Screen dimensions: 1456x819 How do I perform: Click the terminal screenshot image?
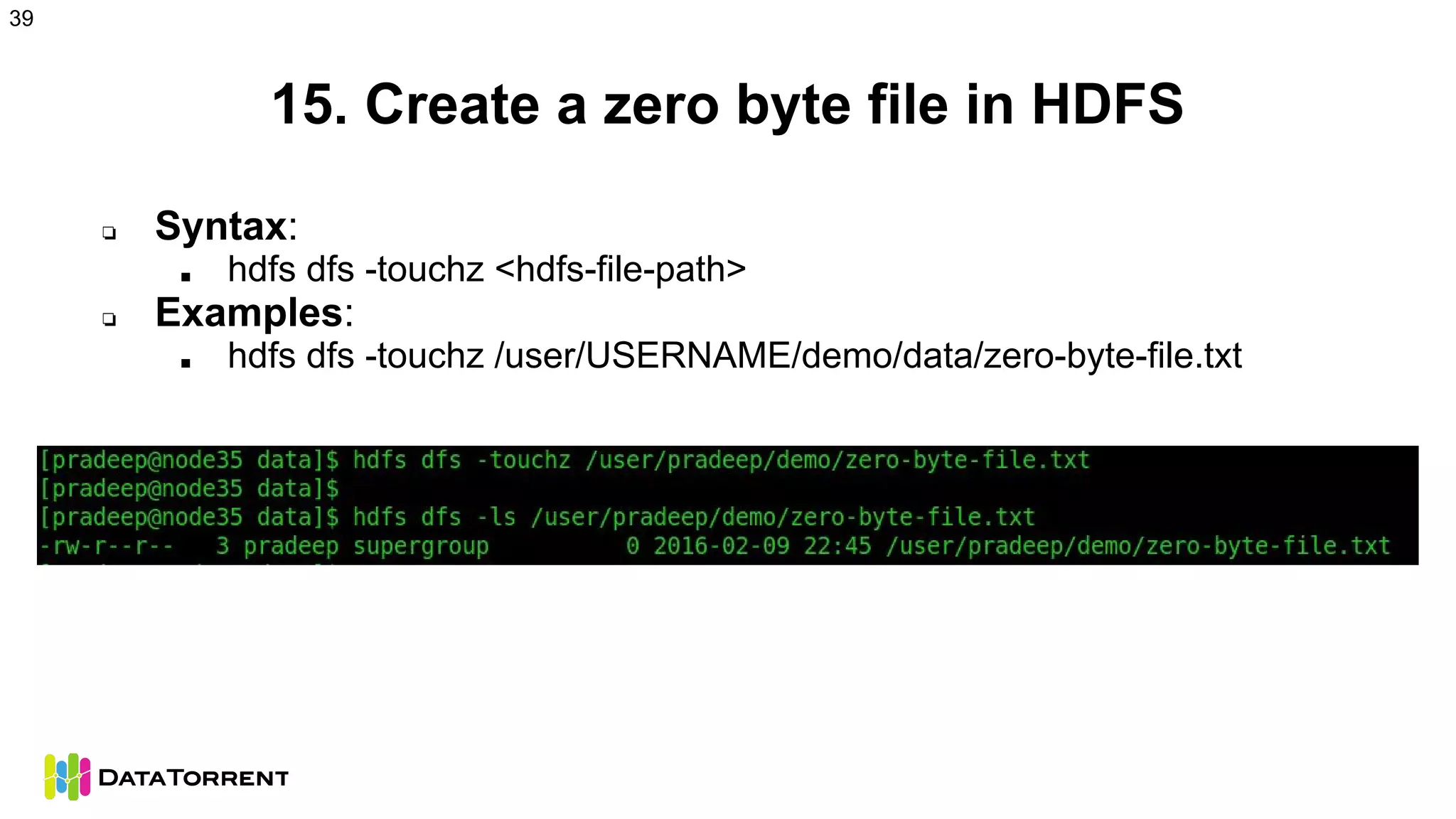click(x=727, y=505)
